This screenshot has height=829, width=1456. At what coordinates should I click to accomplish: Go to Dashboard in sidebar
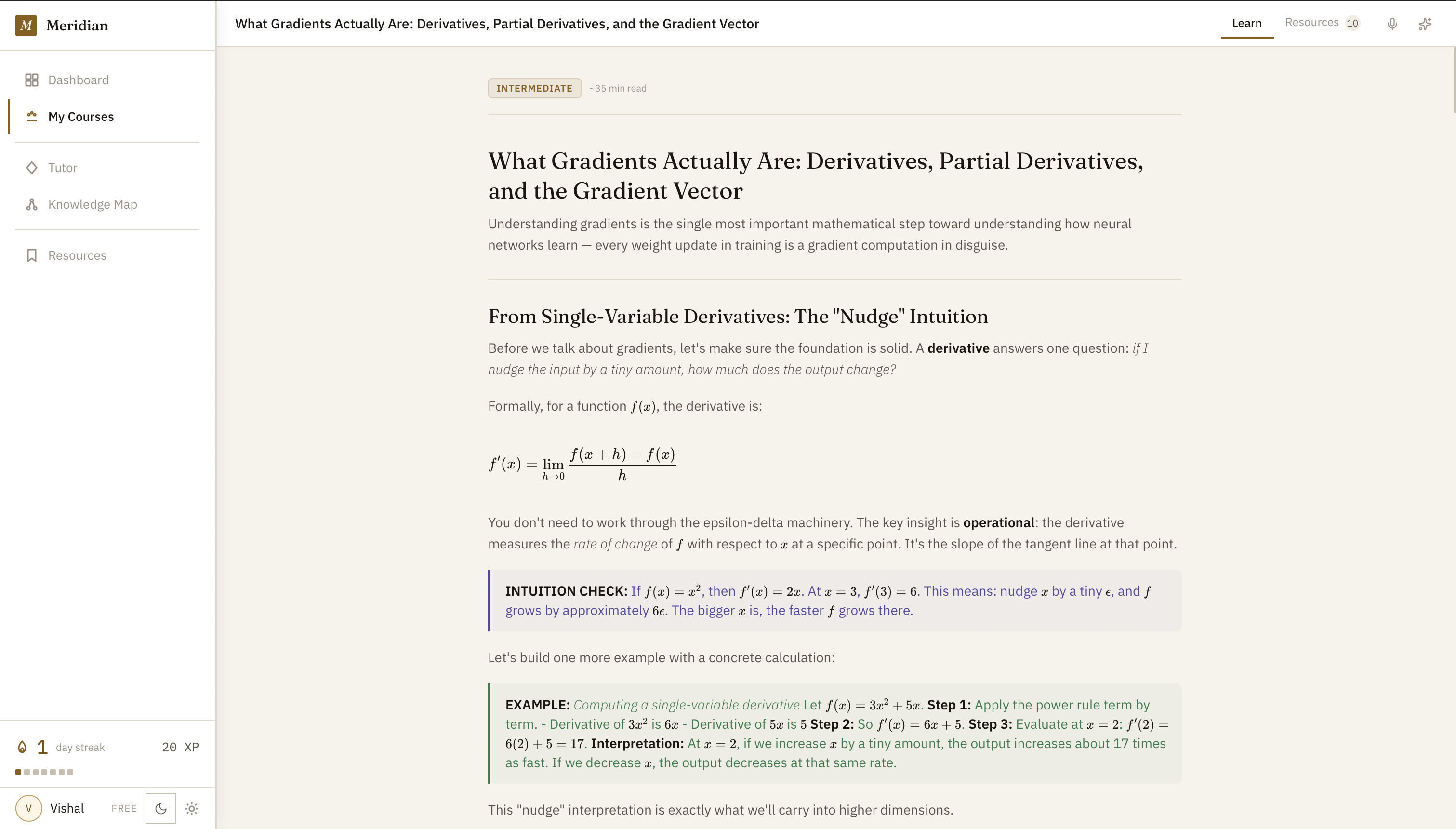tap(107, 80)
